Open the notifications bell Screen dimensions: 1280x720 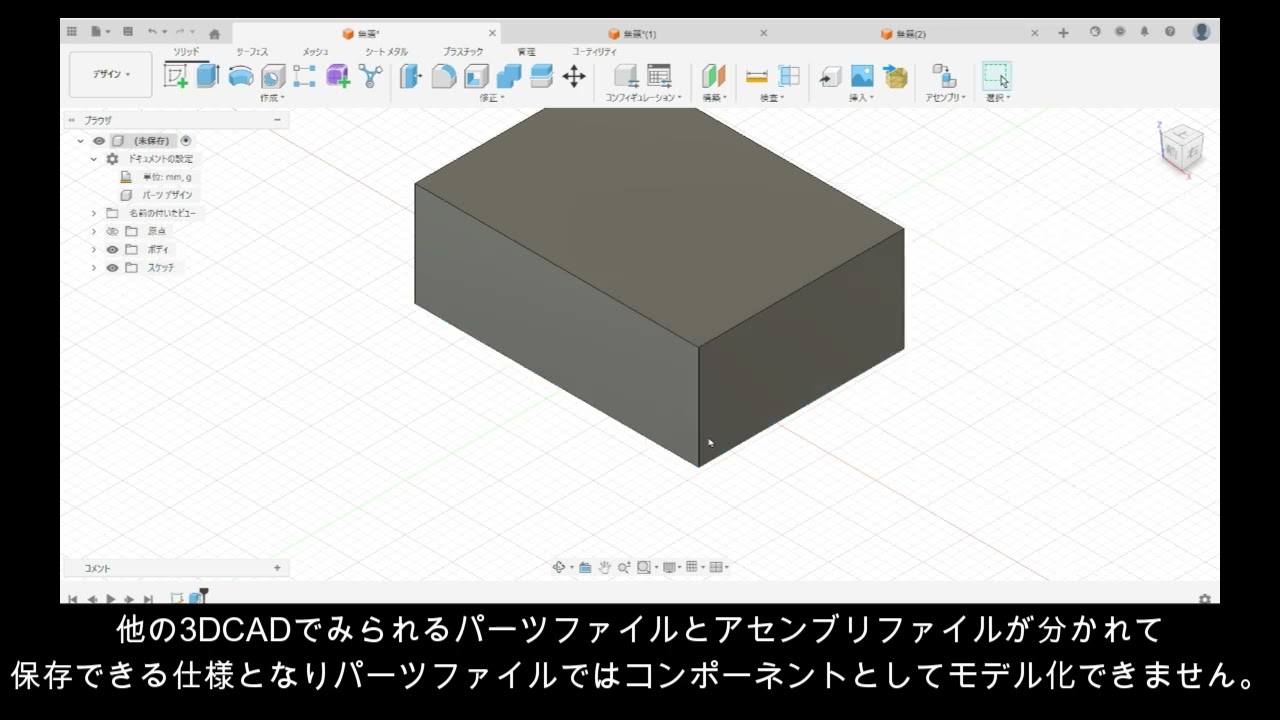click(x=1145, y=32)
